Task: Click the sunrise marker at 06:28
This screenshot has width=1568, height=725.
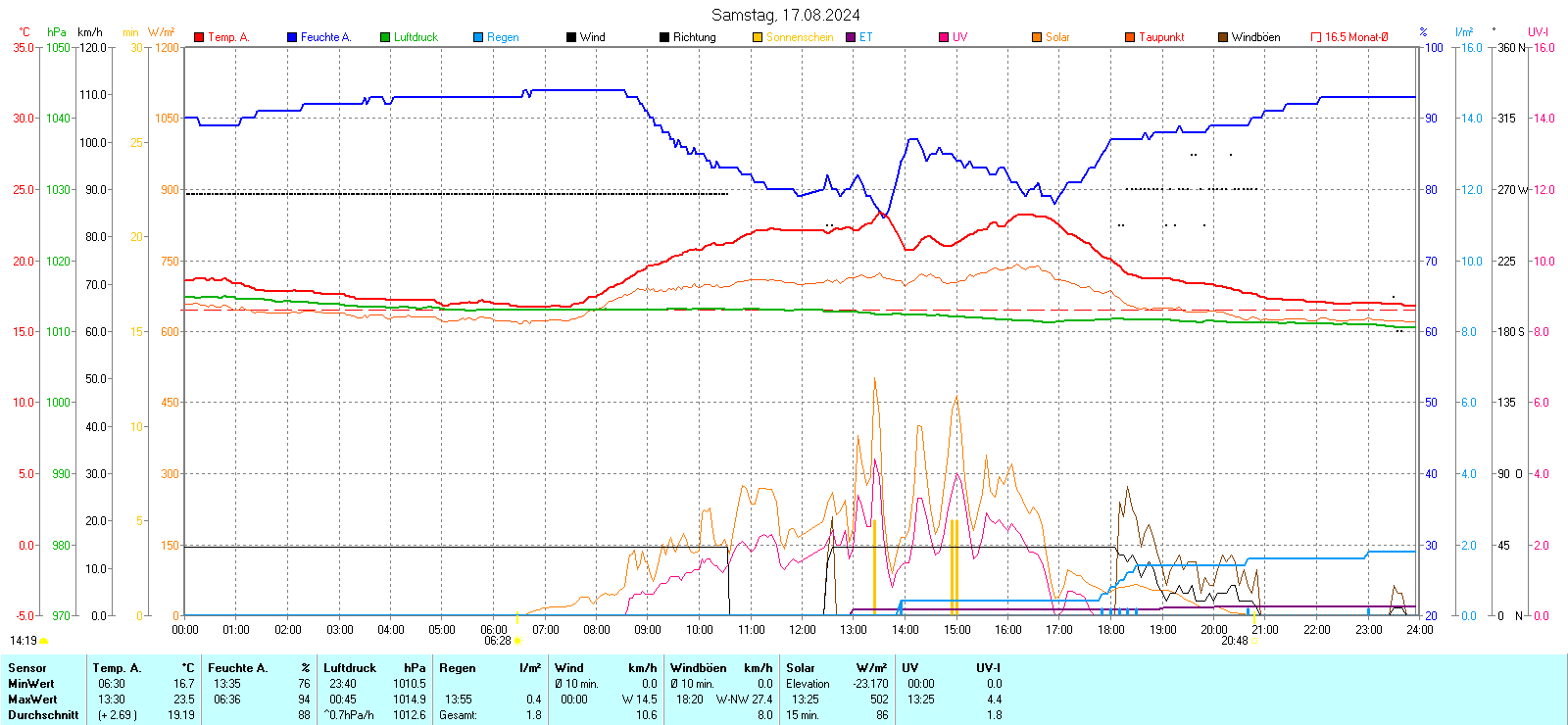Action: click(x=517, y=641)
